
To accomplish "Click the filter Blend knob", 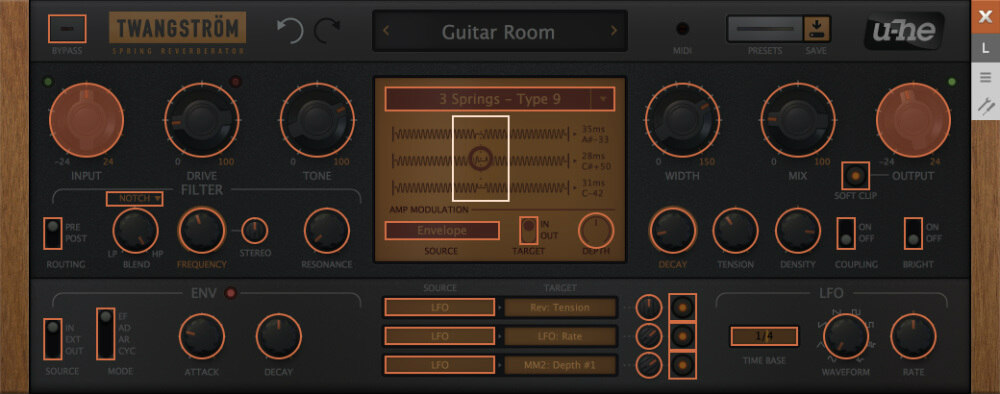I will (136, 231).
